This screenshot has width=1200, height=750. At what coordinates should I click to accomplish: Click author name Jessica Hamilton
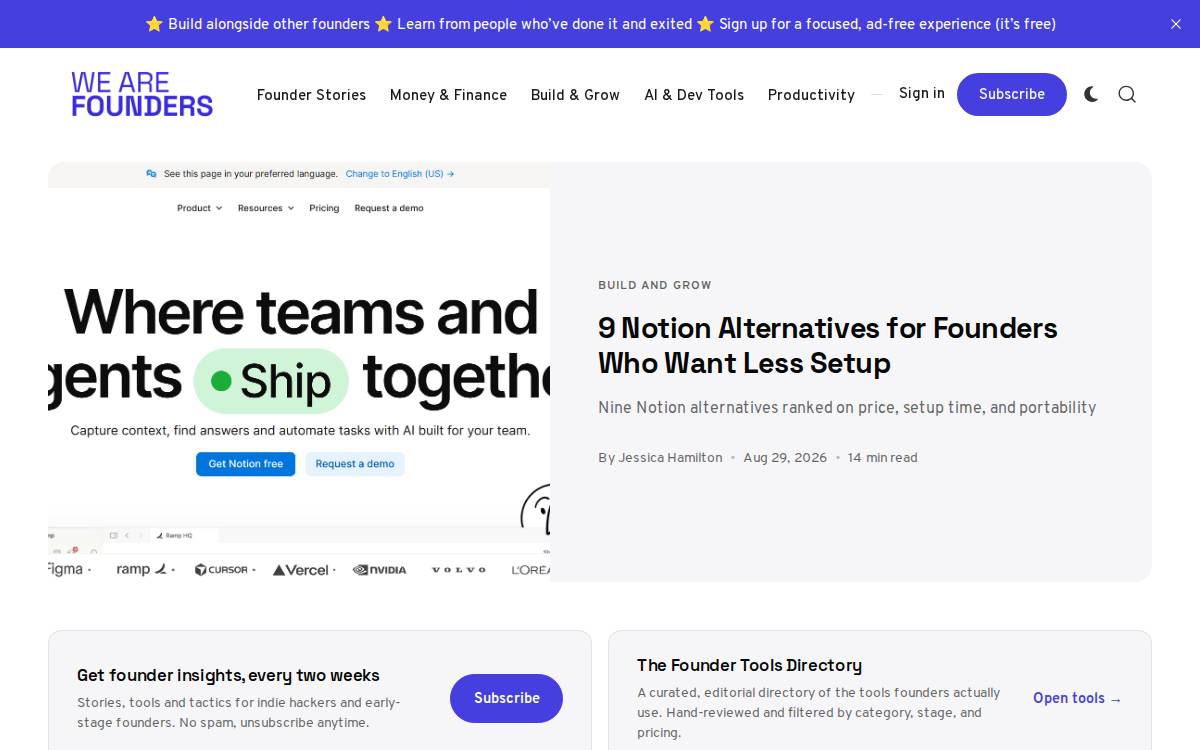click(670, 457)
